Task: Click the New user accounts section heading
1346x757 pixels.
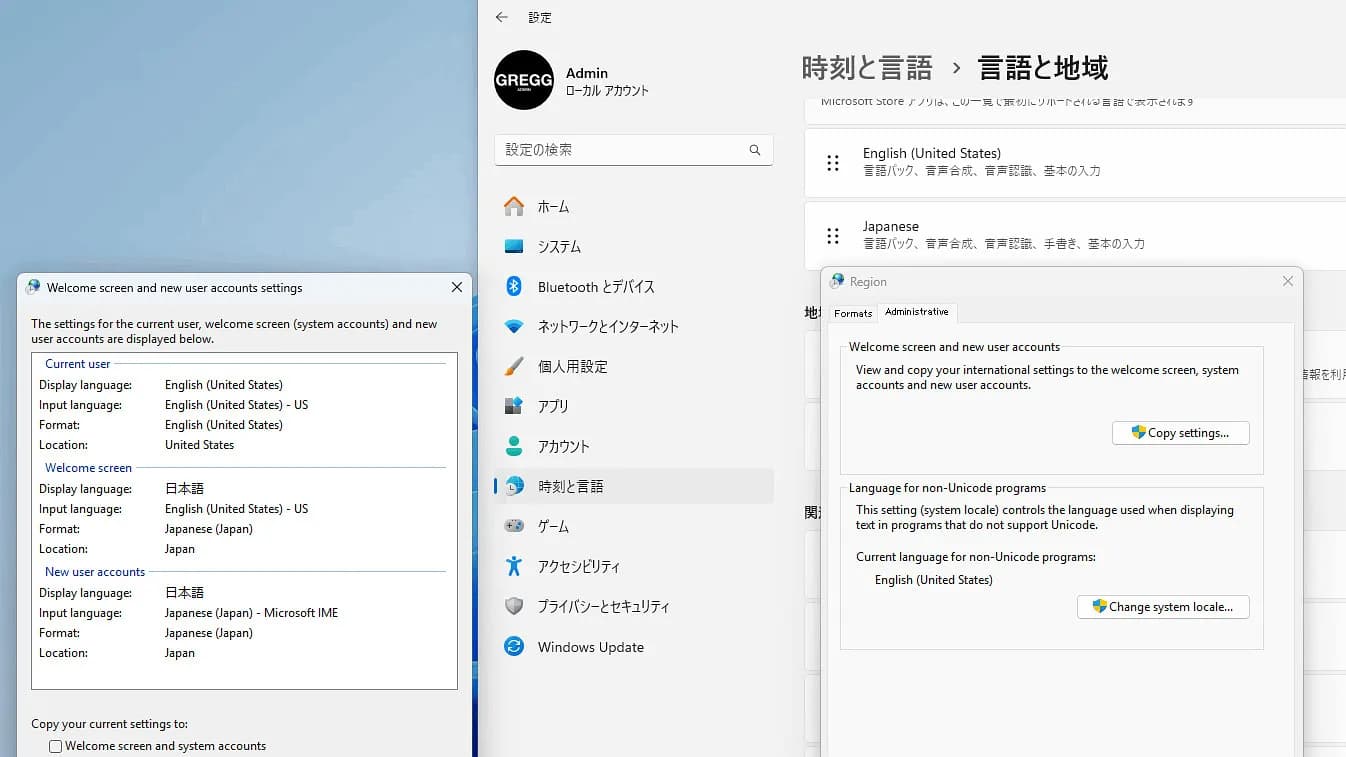Action: pyautogui.click(x=95, y=572)
